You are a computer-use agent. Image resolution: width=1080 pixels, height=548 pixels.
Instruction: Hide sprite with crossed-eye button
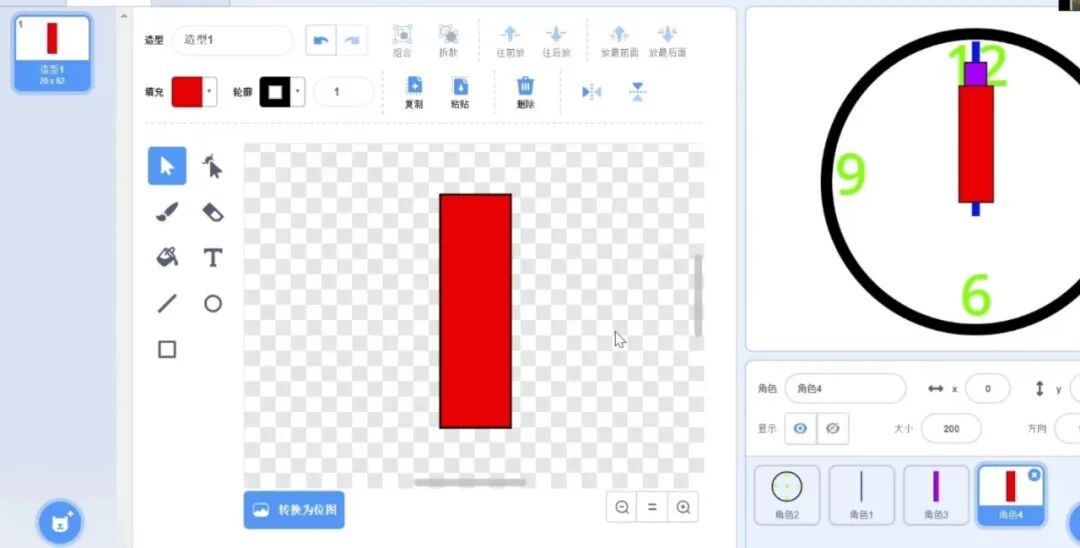[832, 428]
